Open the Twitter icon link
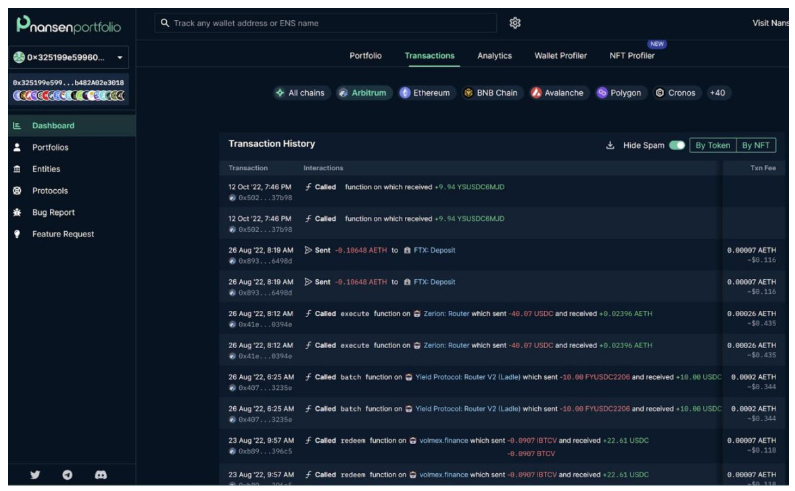Image resolution: width=795 pixels, height=491 pixels. (x=35, y=475)
